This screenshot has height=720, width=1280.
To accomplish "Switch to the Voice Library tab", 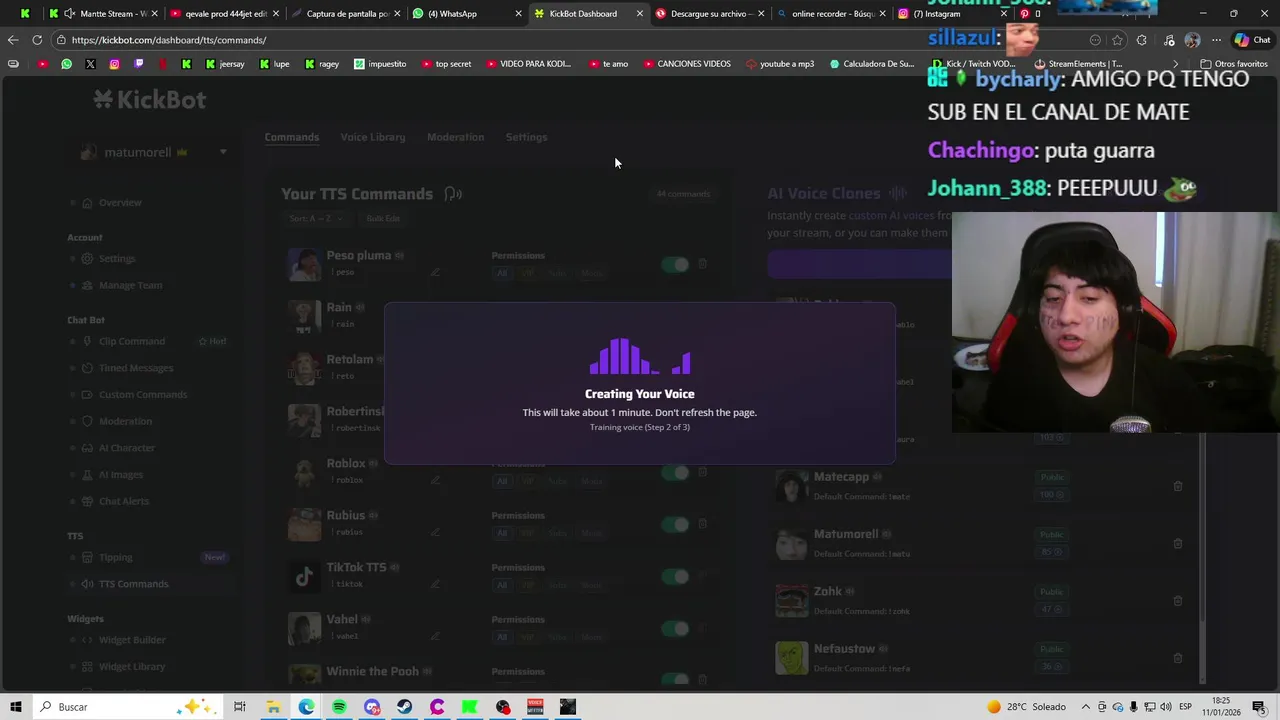I will (x=373, y=137).
